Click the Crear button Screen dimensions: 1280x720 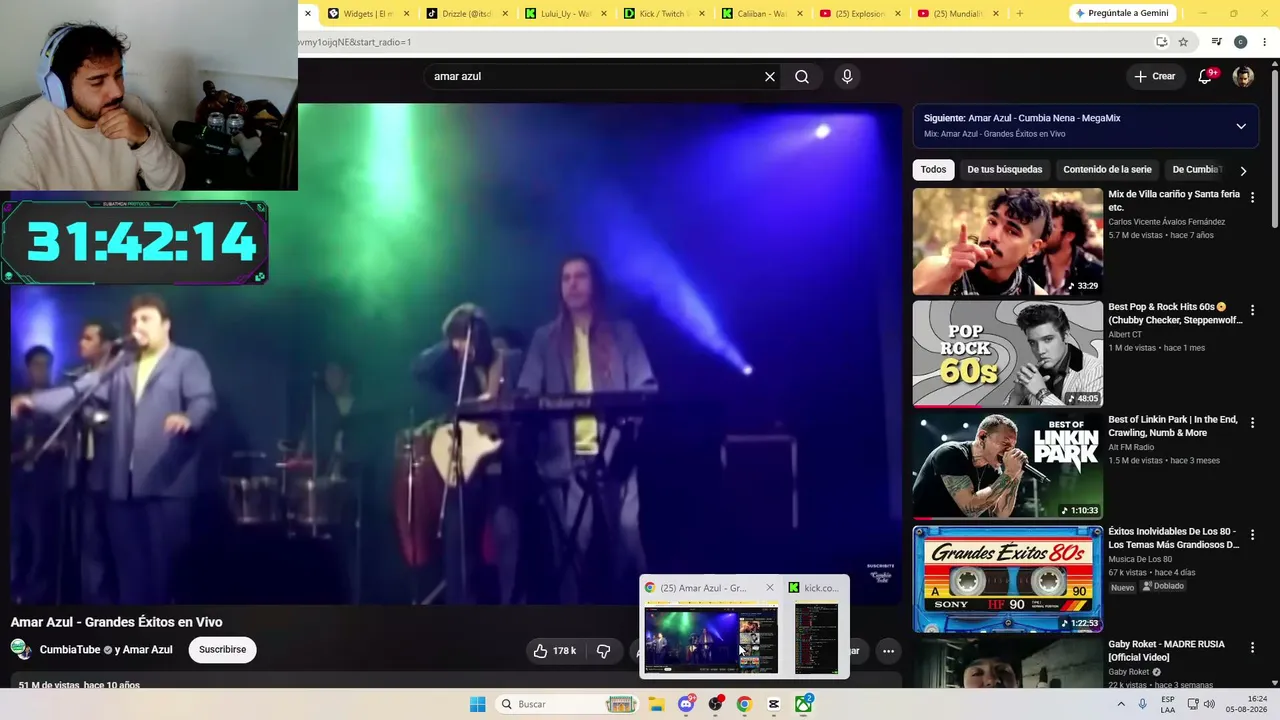[x=1155, y=77]
